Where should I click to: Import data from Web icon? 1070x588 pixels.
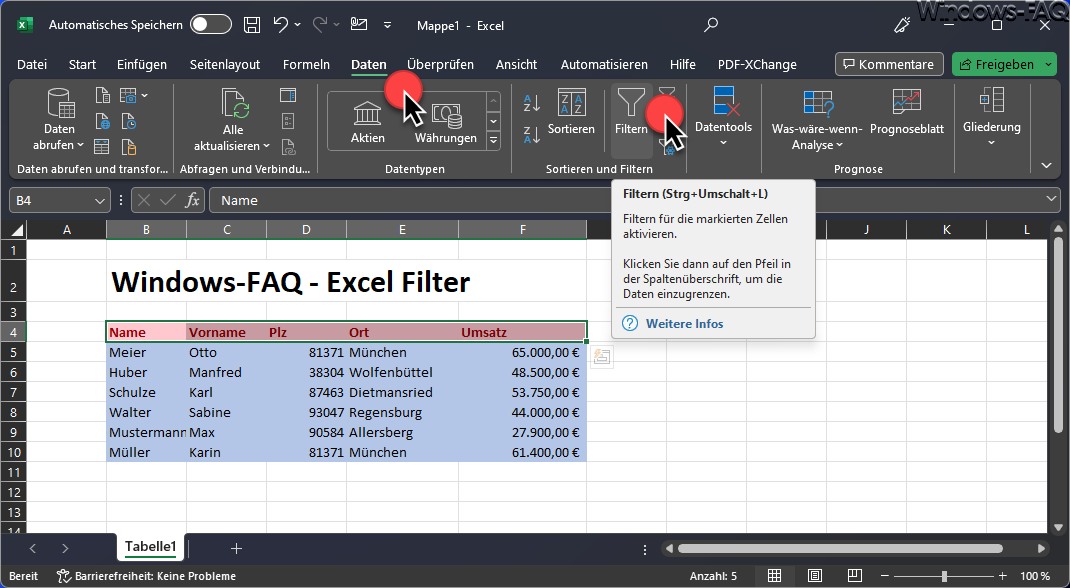click(102, 122)
